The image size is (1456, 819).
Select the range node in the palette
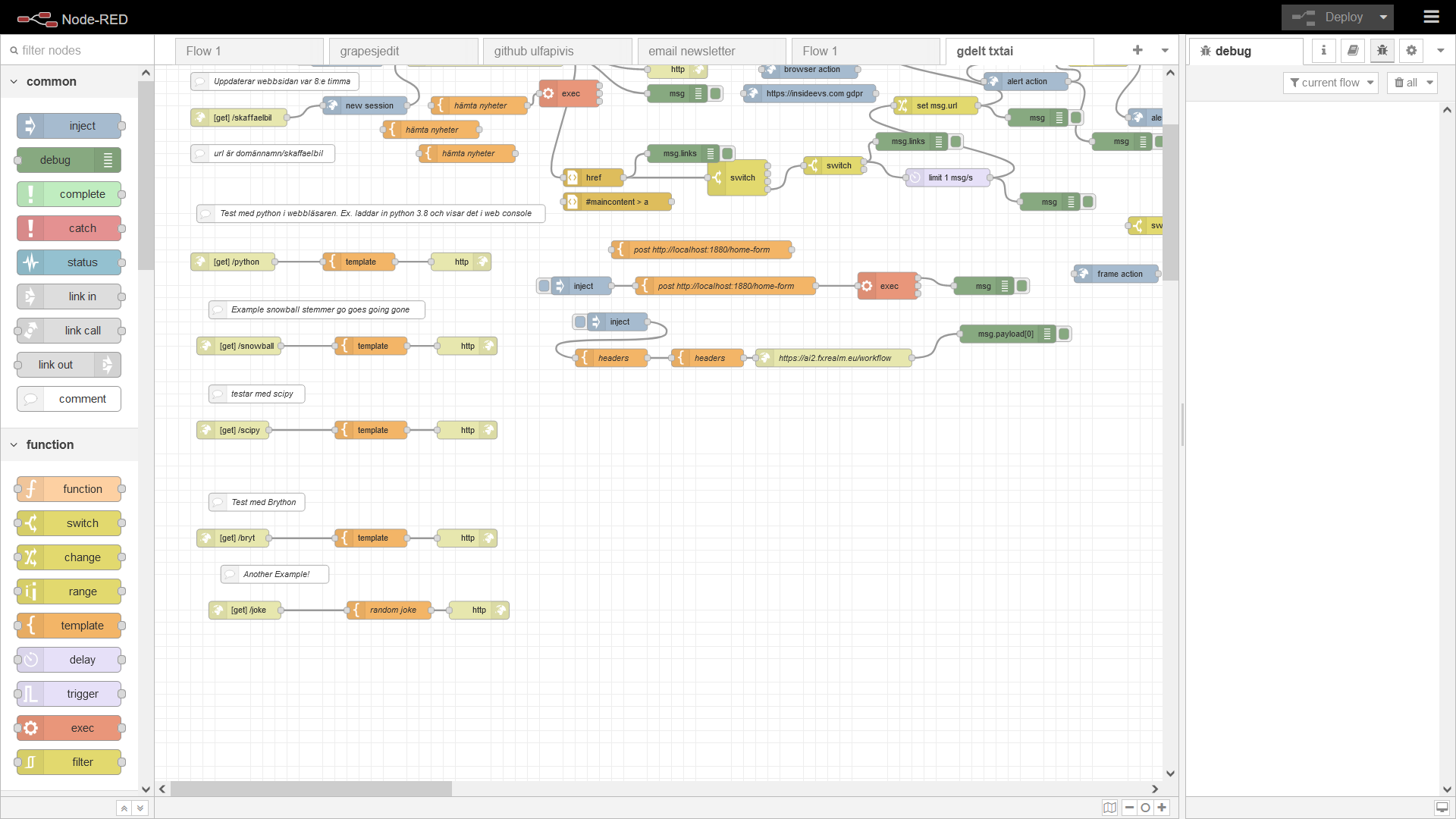click(x=69, y=591)
